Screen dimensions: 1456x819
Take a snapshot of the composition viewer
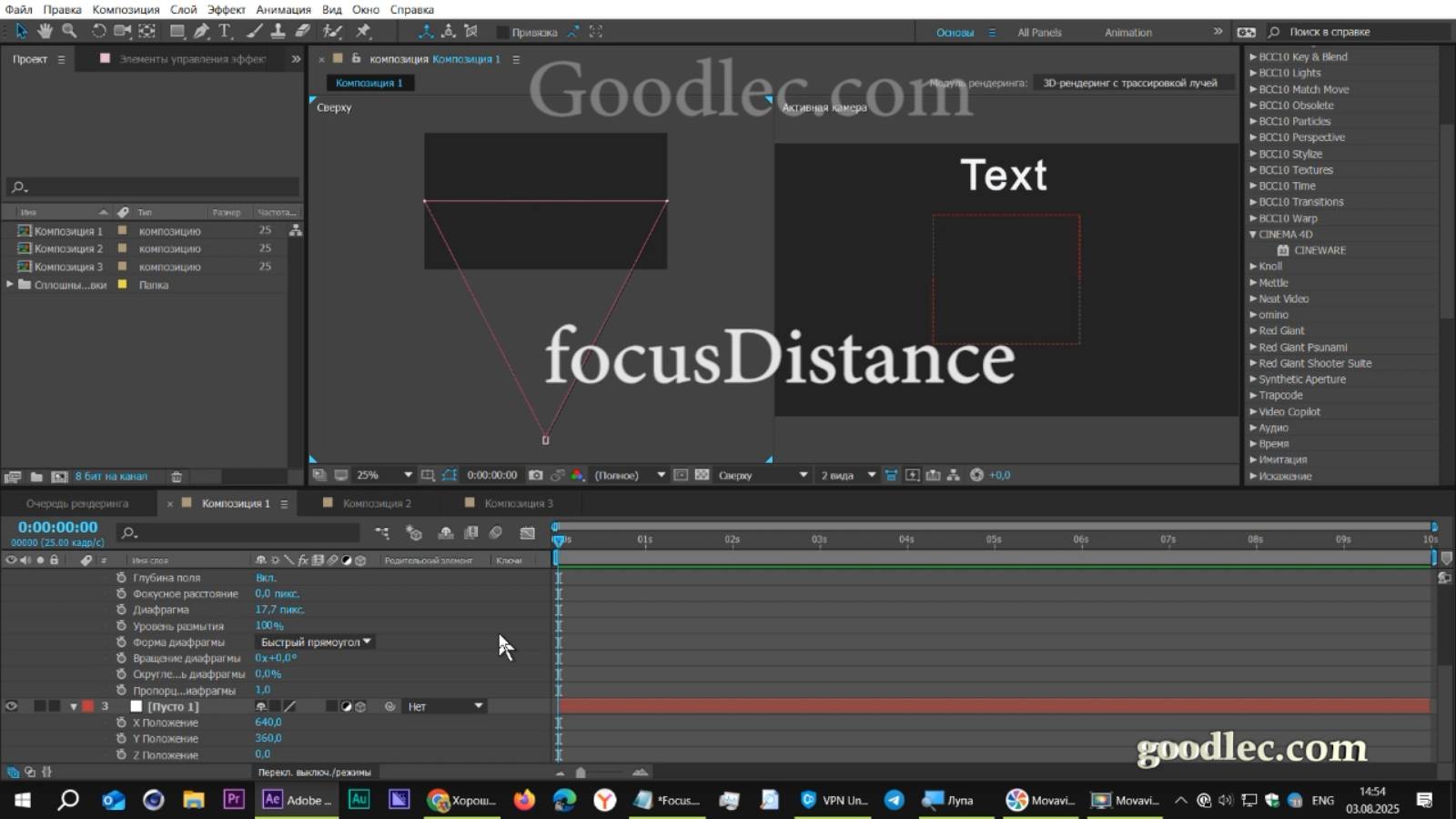pyautogui.click(x=534, y=474)
